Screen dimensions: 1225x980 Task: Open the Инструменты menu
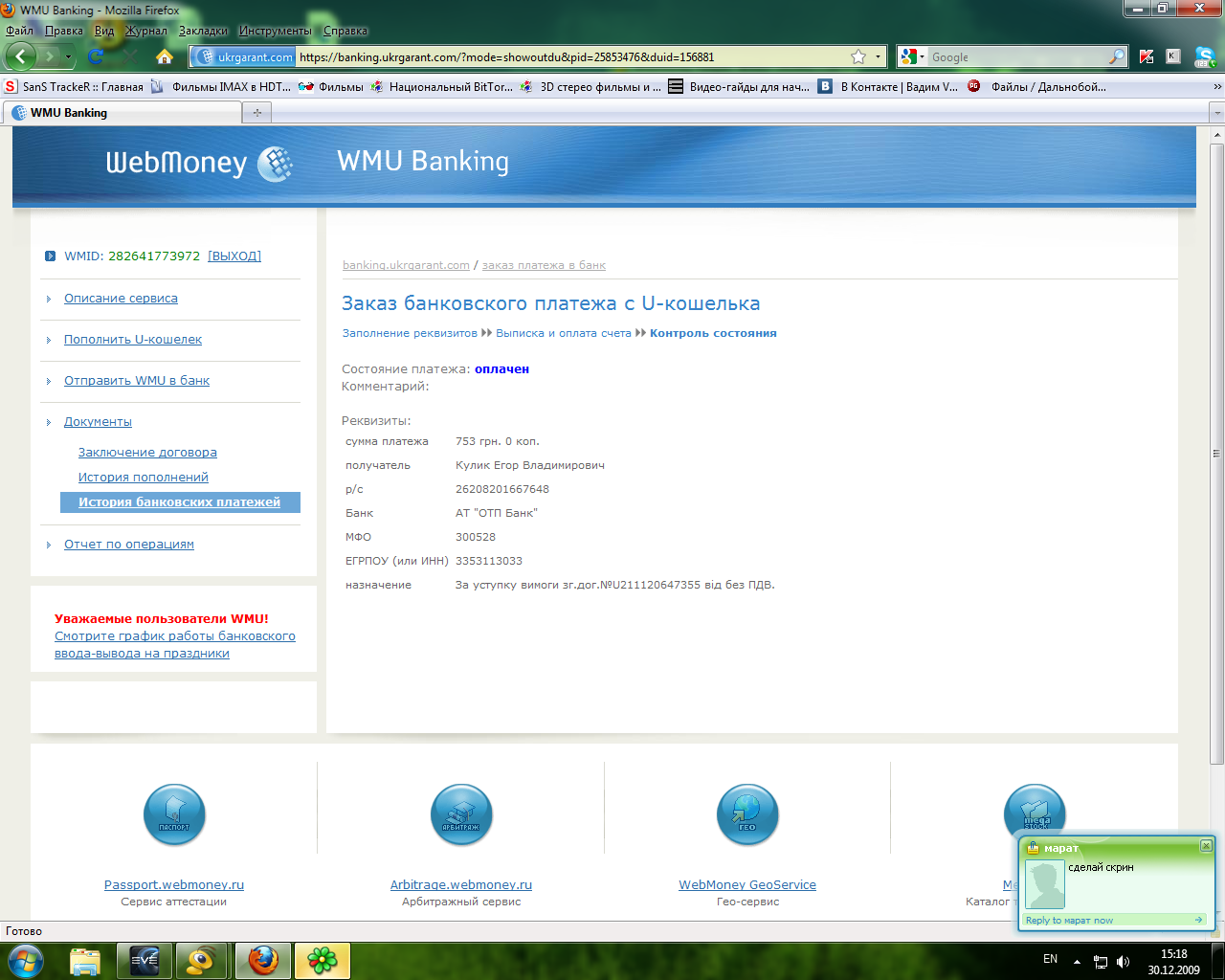click(x=276, y=31)
